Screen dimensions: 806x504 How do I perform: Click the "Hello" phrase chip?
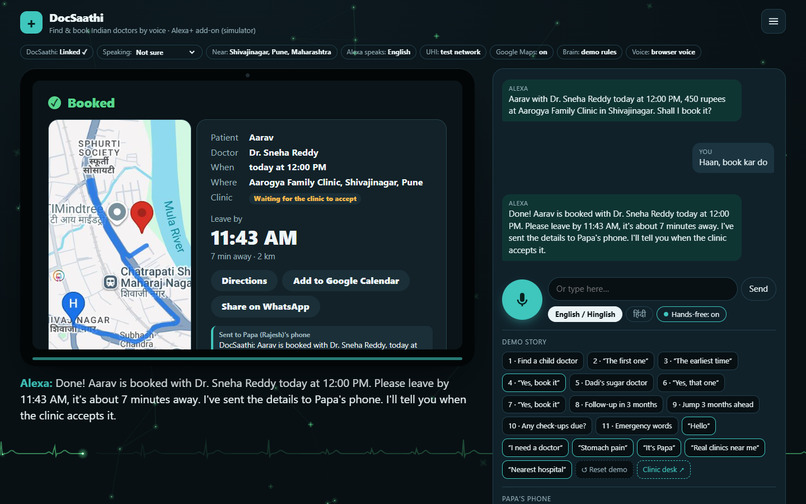[x=698, y=426]
